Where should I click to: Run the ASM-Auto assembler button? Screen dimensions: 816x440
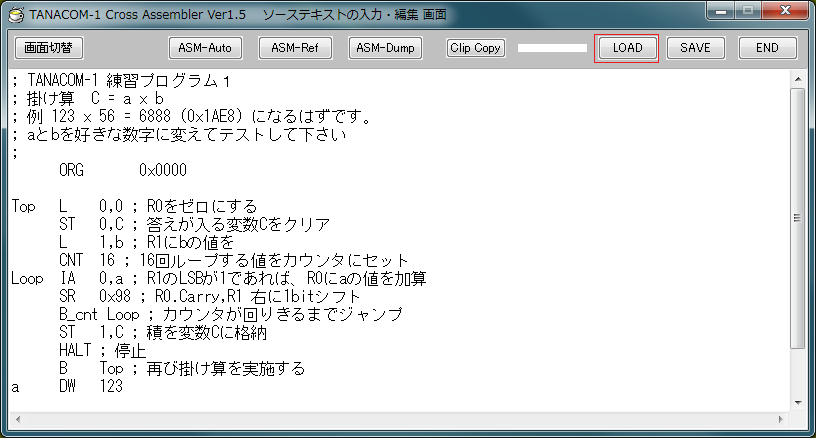[205, 48]
